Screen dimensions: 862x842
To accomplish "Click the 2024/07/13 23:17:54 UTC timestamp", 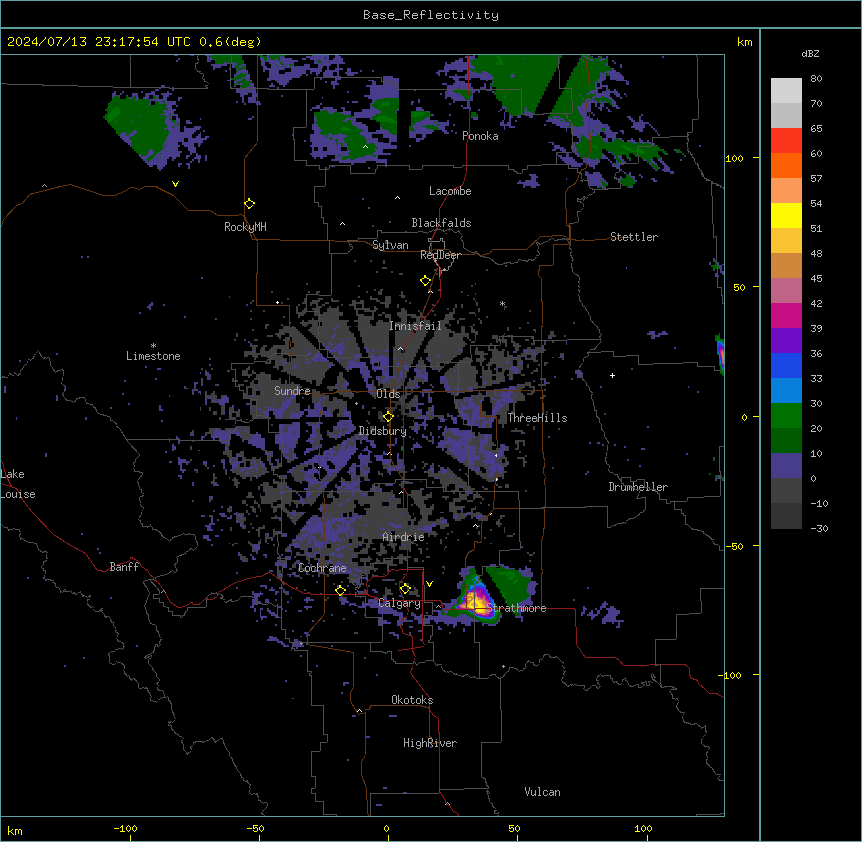I will coord(99,42).
